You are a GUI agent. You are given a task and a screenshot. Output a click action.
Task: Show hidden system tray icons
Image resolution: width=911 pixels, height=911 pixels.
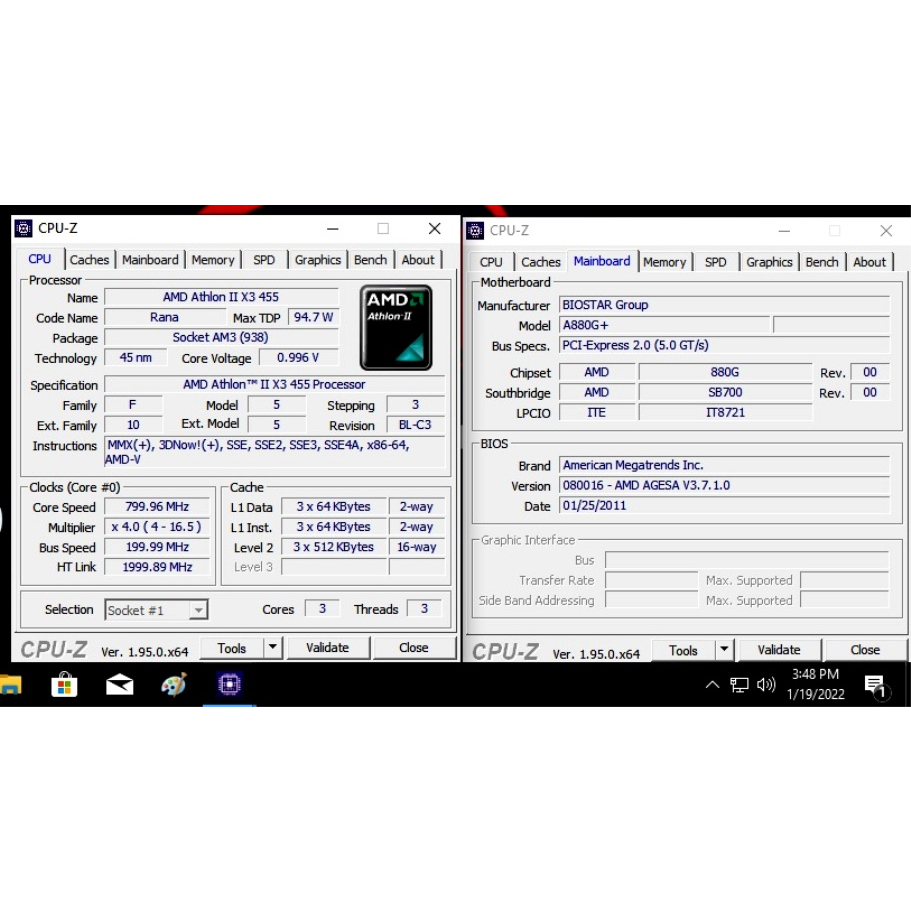click(x=712, y=685)
